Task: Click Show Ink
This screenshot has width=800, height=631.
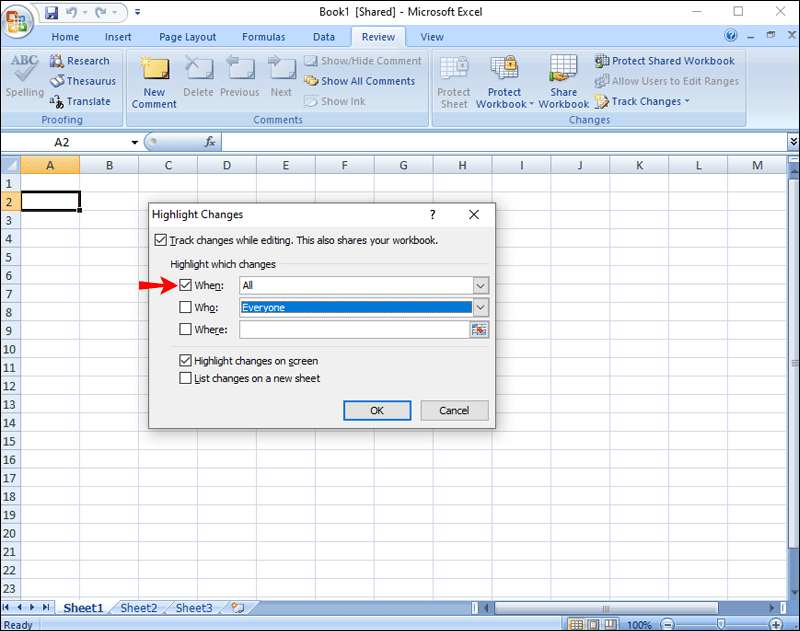Action: click(335, 102)
